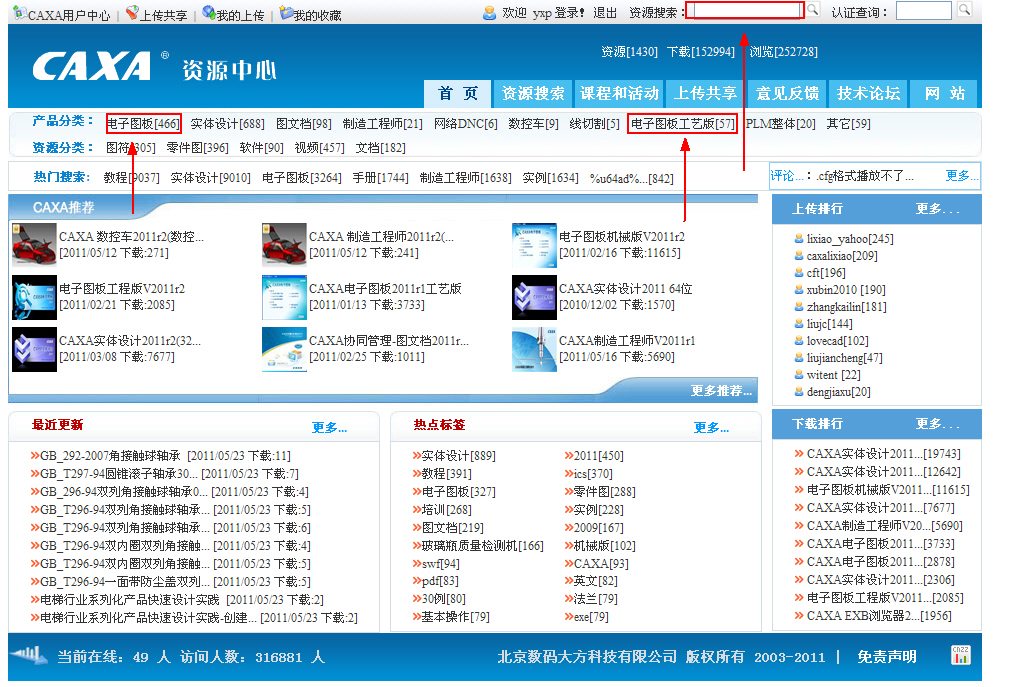The height and width of the screenshot is (687, 1024).
Task: Open 更多 link in 最近更新 panel
Action: [x=329, y=428]
